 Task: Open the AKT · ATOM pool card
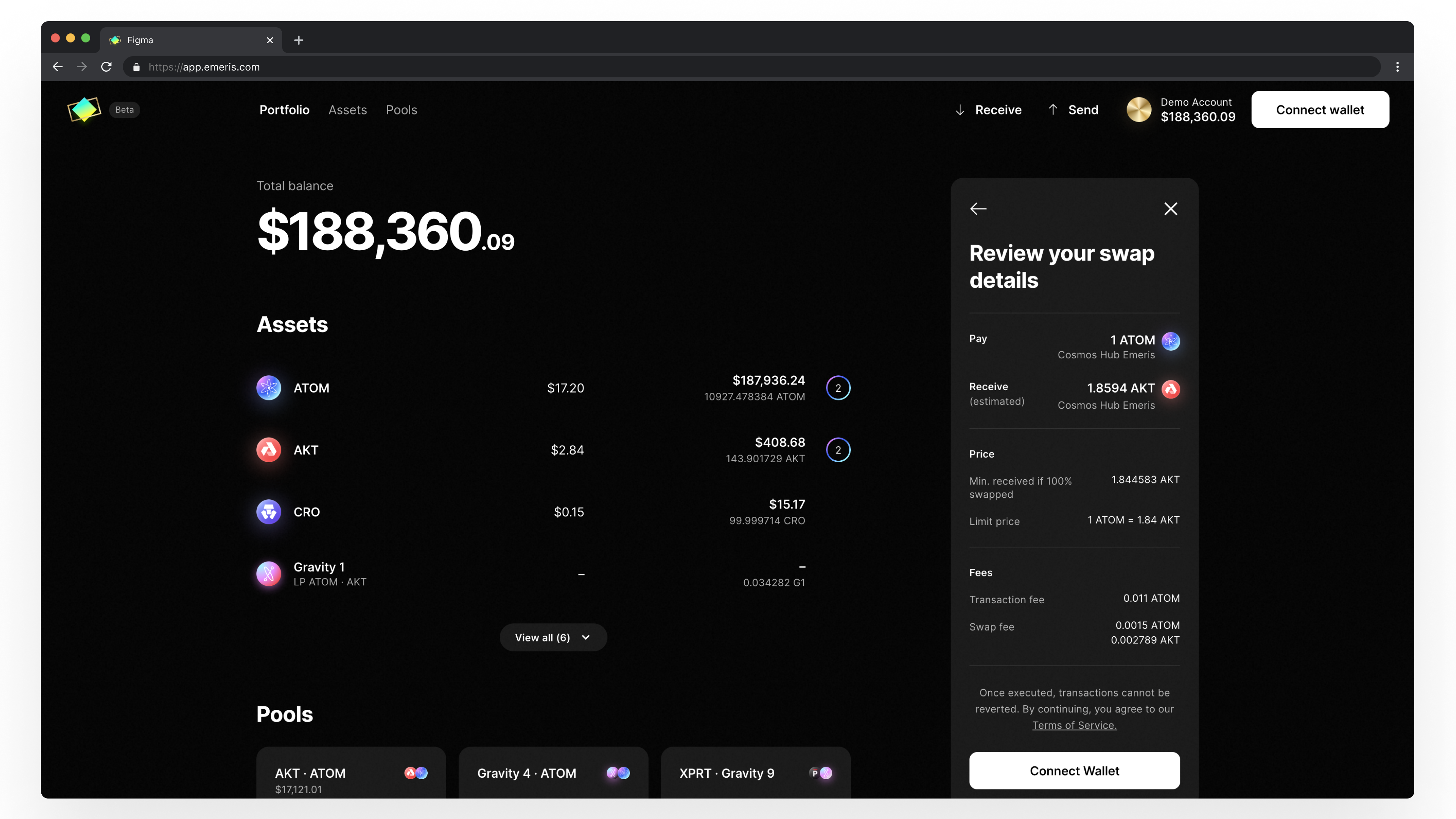coord(351,773)
